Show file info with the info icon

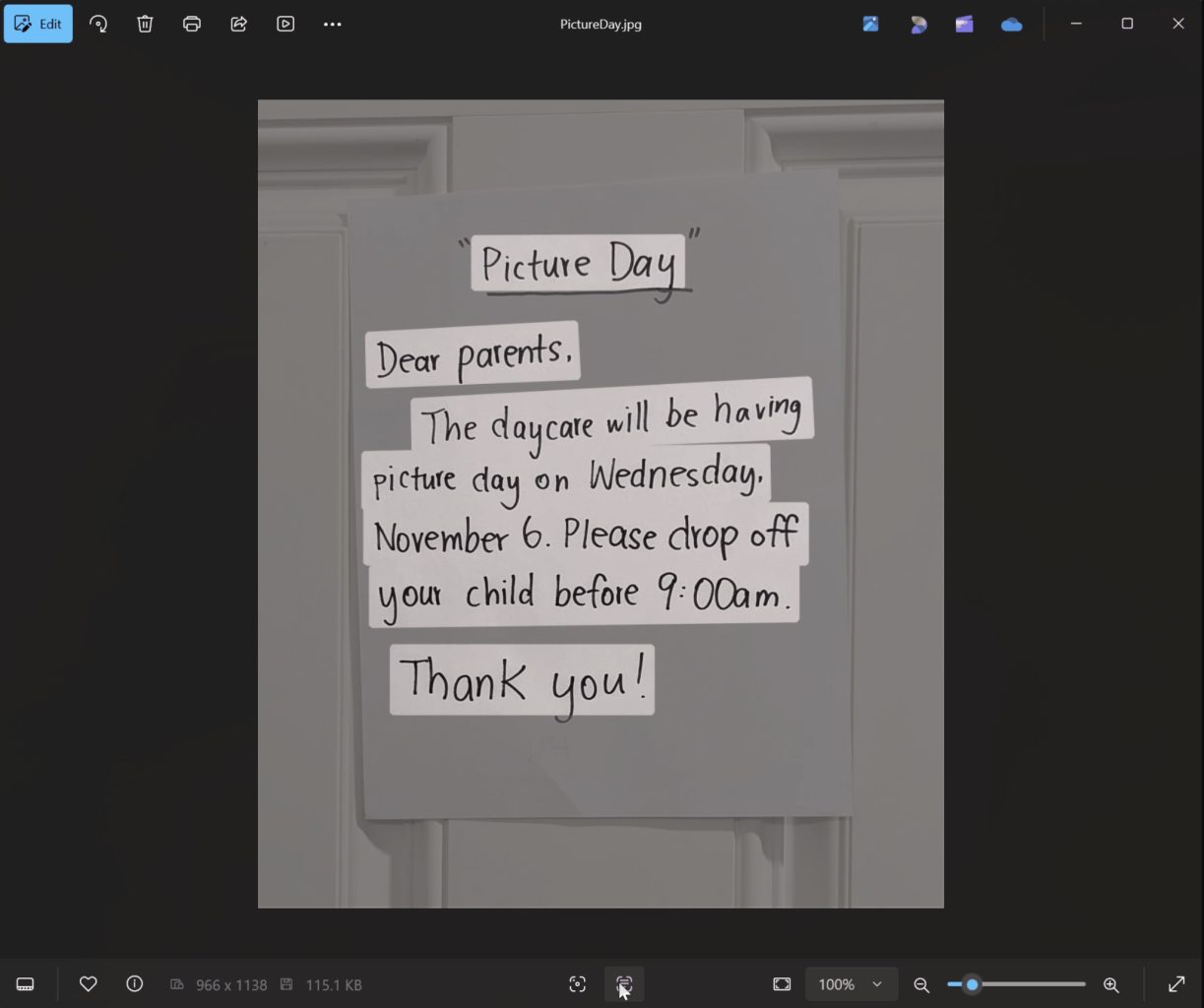click(x=135, y=984)
